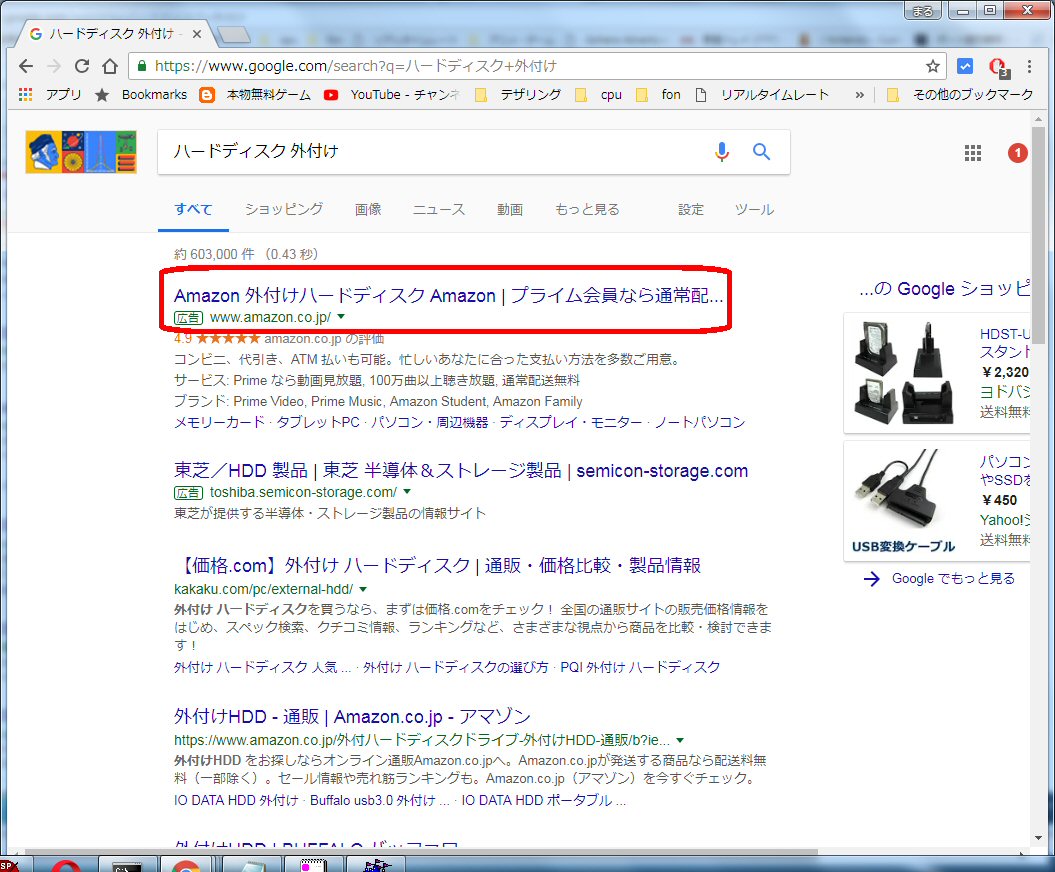Expand dropdown arrow beside www.amazon.co.jp/

341,317
